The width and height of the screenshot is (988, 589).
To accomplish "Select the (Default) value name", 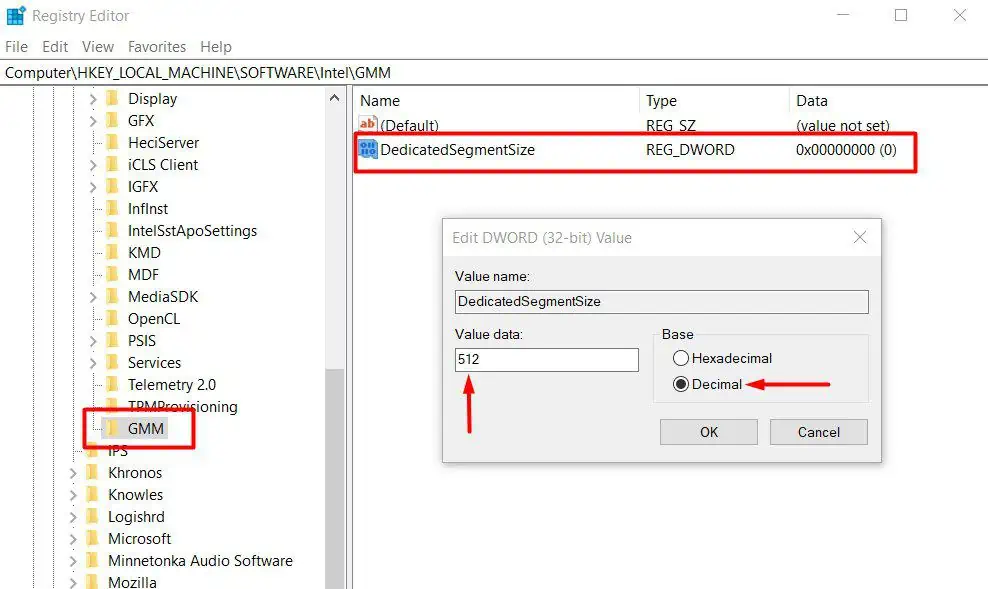I will point(410,125).
